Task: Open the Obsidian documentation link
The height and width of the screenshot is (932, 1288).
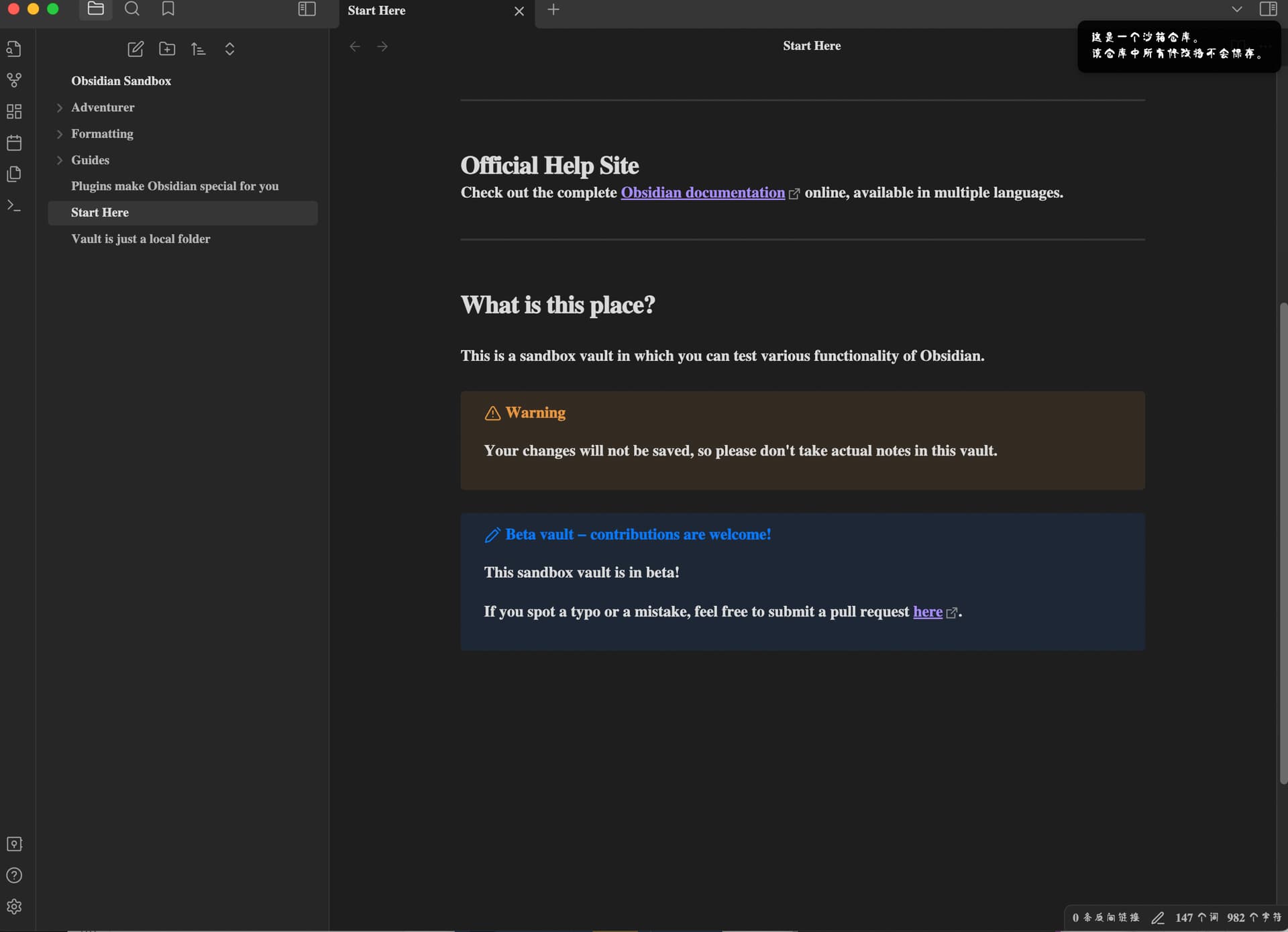Action: point(703,193)
